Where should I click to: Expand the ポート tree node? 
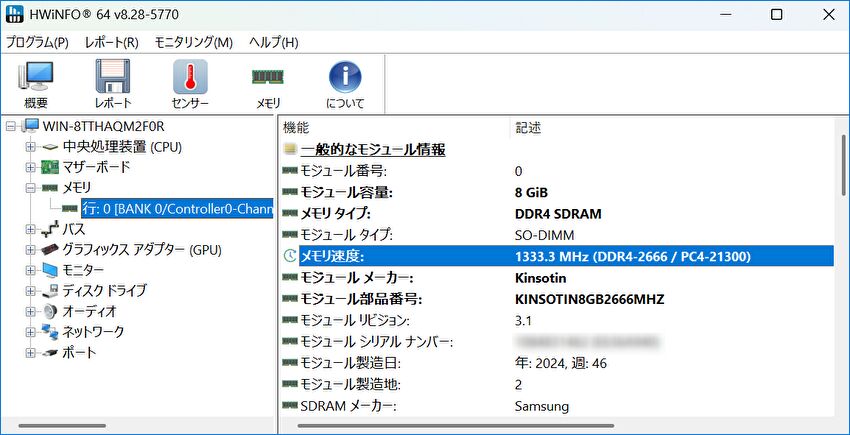[30, 353]
